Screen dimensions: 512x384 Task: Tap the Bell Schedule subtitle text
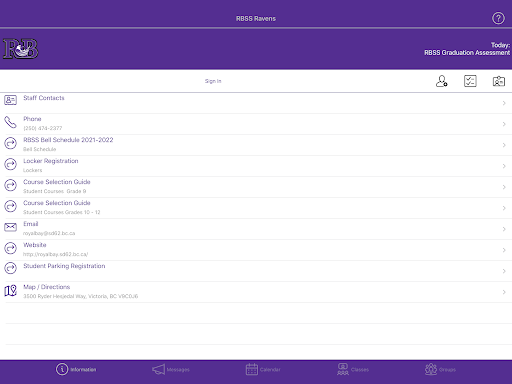pos(39,149)
